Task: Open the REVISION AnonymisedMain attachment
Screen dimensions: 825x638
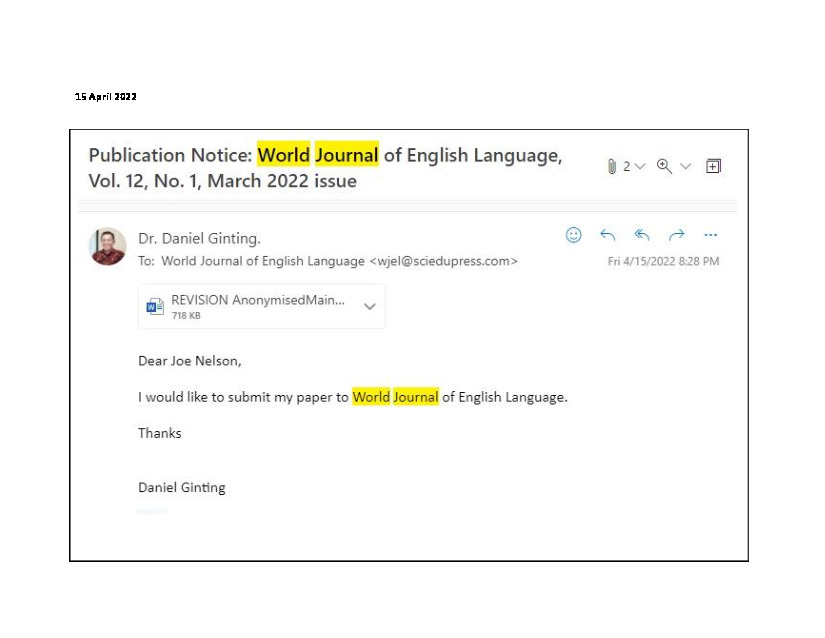Action: pos(261,306)
